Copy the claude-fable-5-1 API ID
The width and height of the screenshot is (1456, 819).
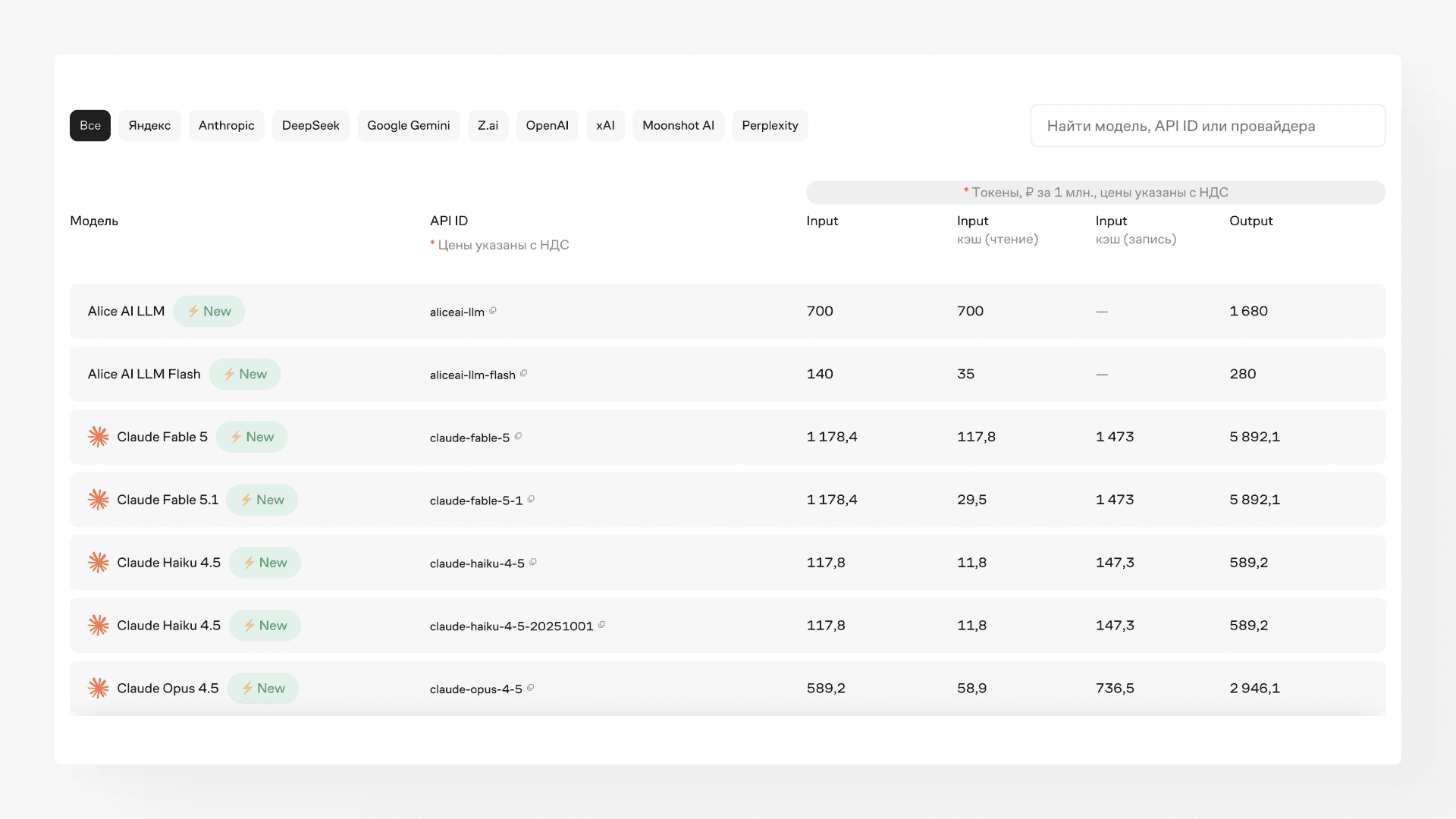(531, 500)
